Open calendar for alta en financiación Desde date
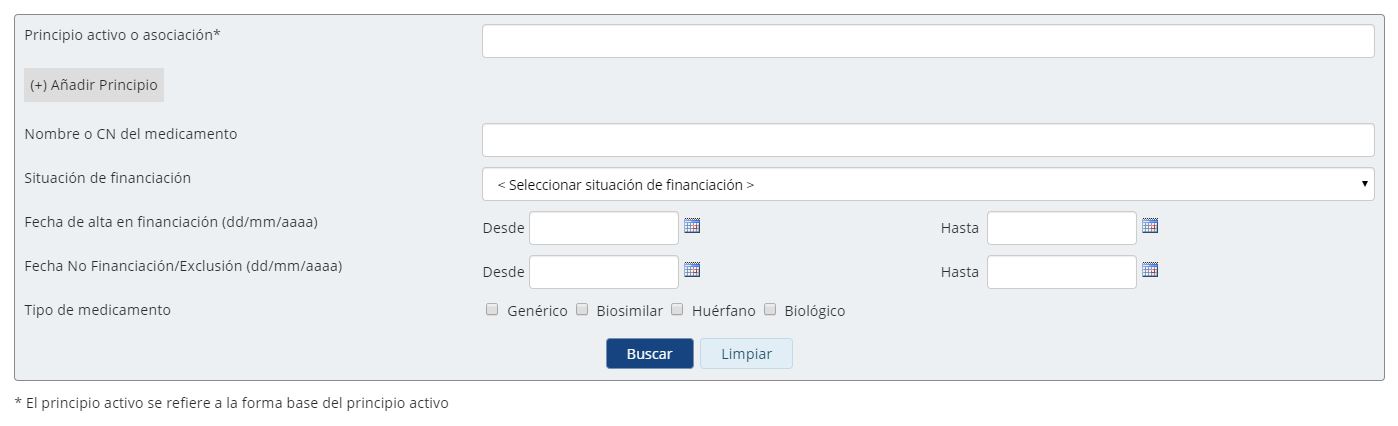This screenshot has width=1398, height=426. tap(692, 226)
